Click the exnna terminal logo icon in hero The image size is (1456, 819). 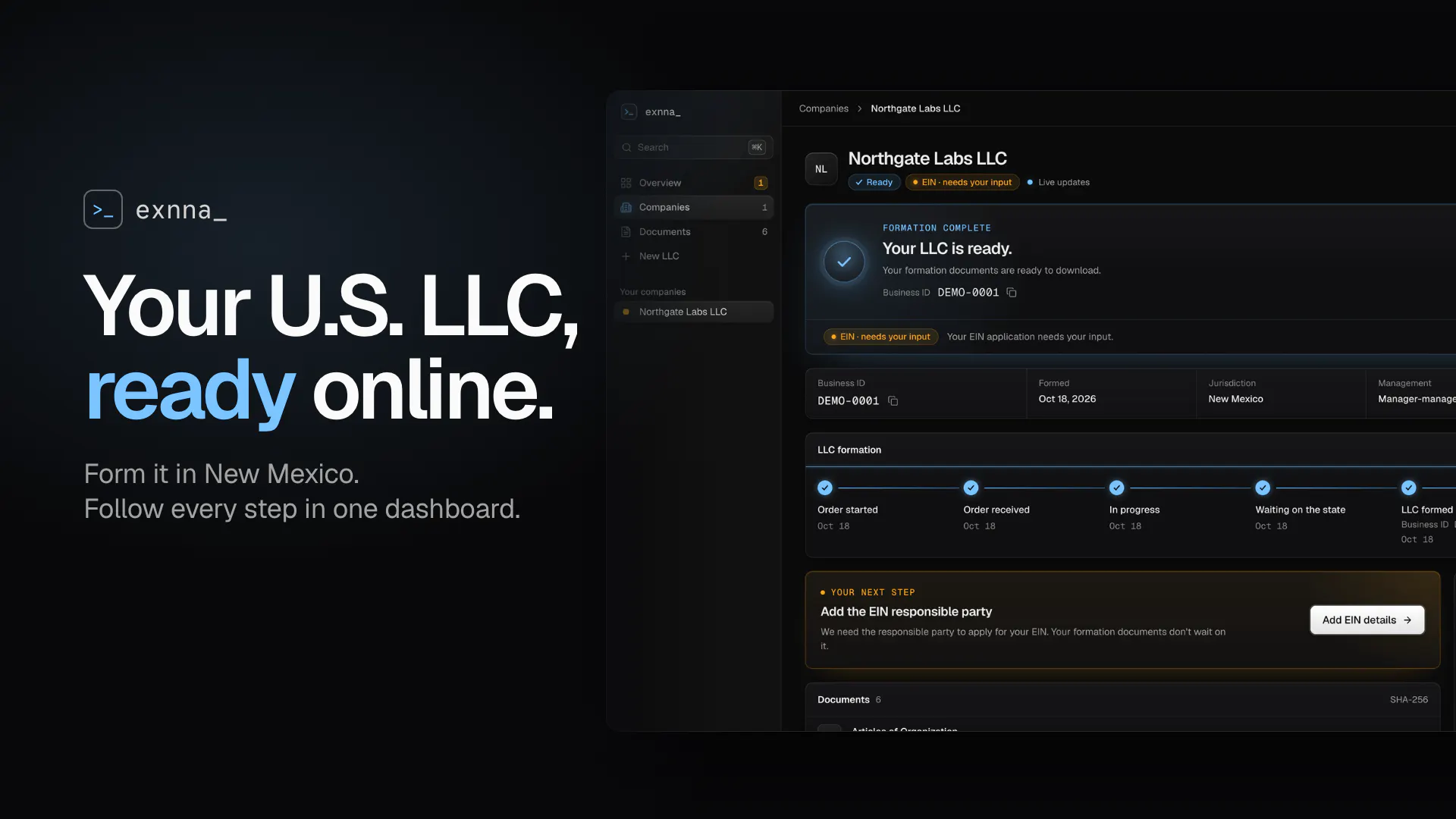[103, 209]
